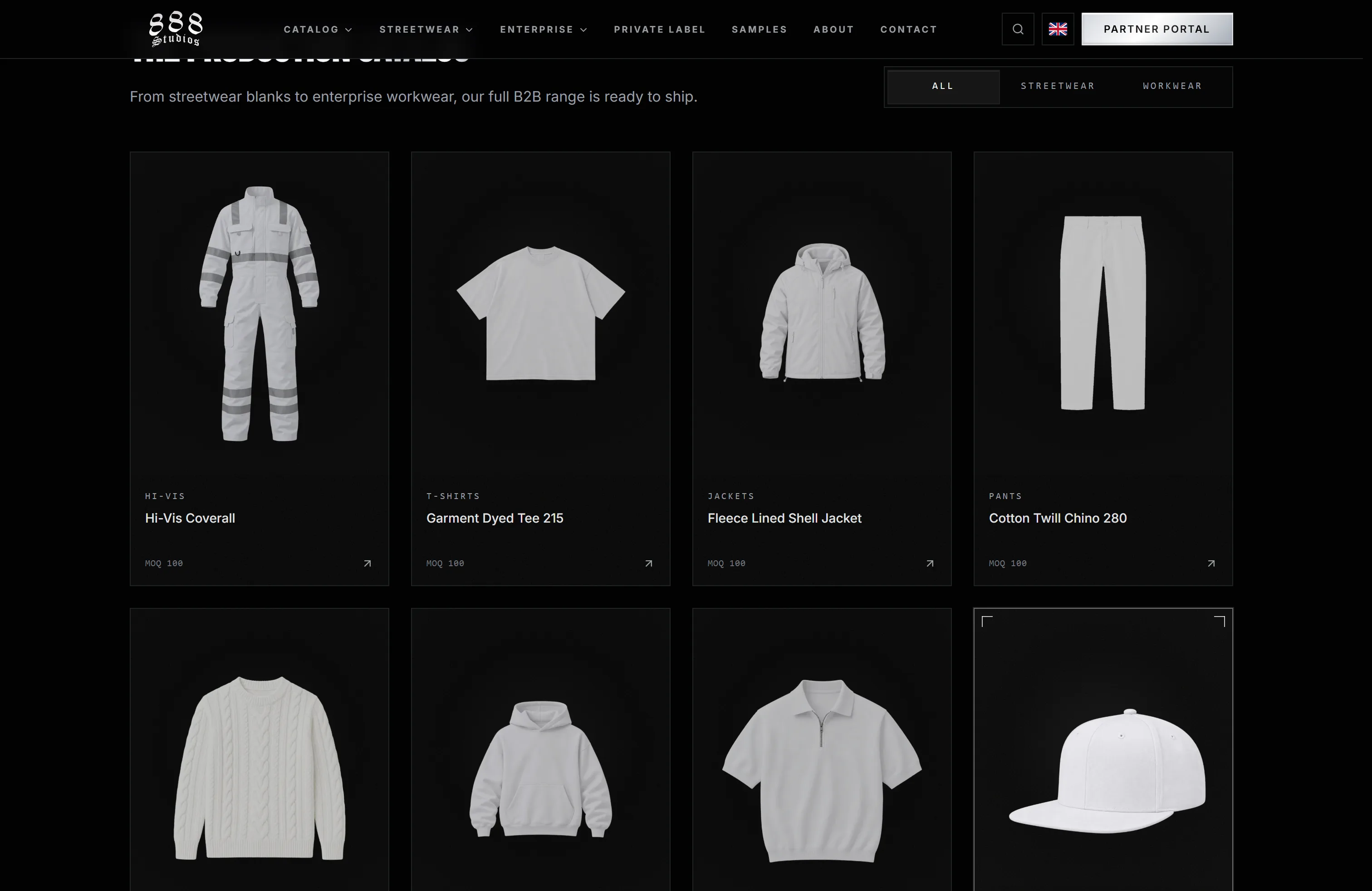1372x891 pixels.
Task: Click the hooded shell jacket image
Action: pyautogui.click(x=822, y=312)
